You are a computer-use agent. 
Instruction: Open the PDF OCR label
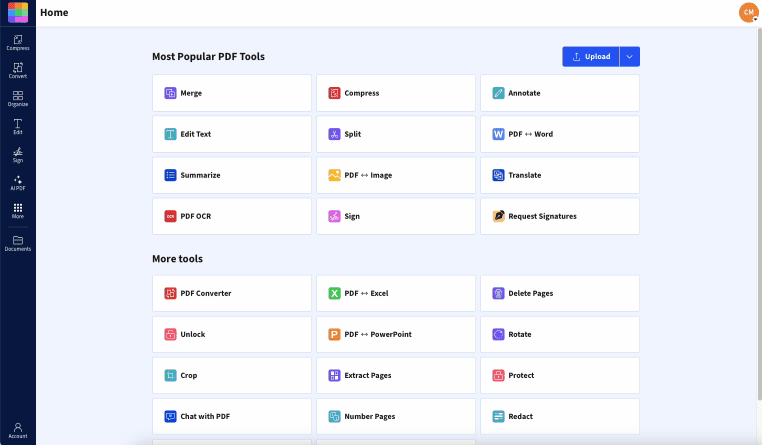[196, 216]
